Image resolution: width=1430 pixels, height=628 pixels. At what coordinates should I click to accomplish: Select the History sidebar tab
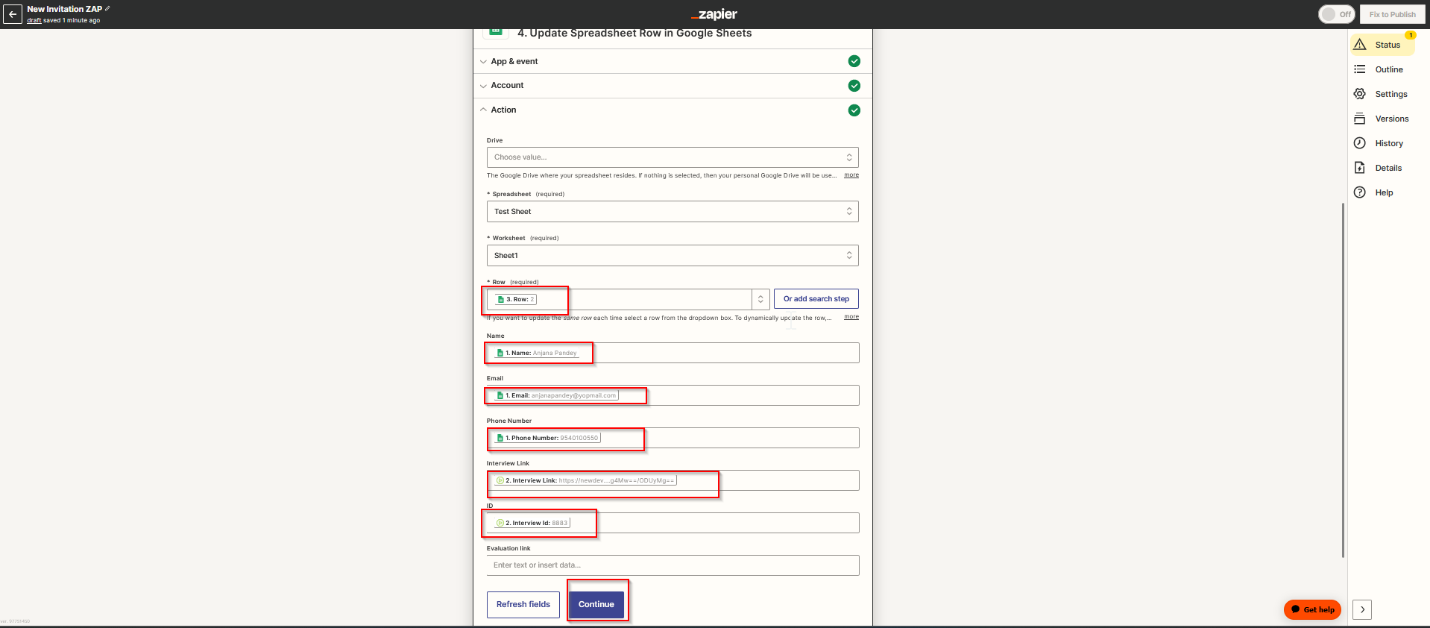point(1381,143)
